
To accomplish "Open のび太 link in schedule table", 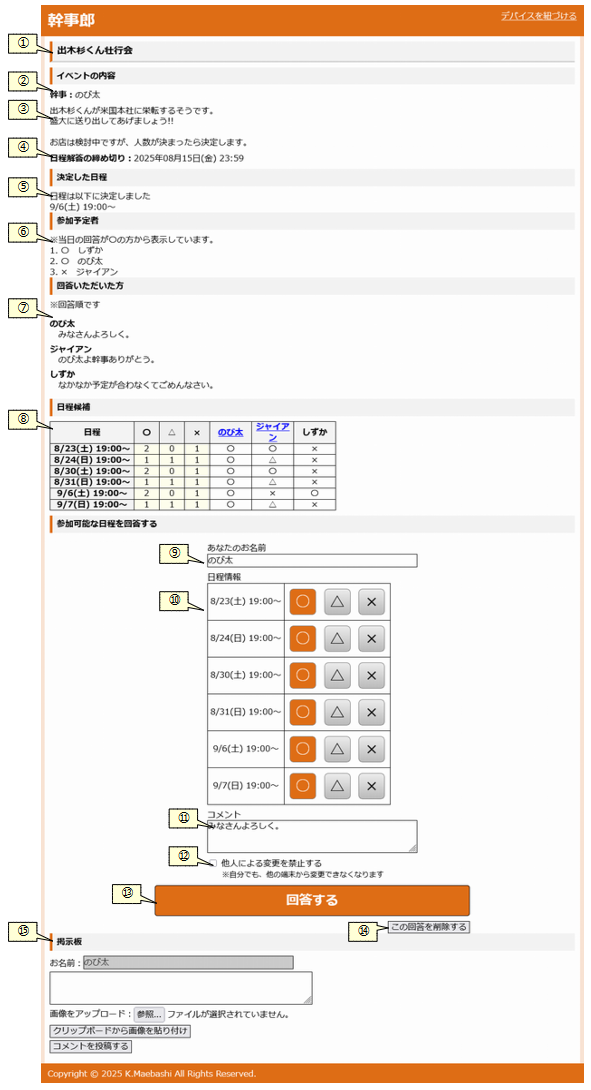I will click(230, 432).
